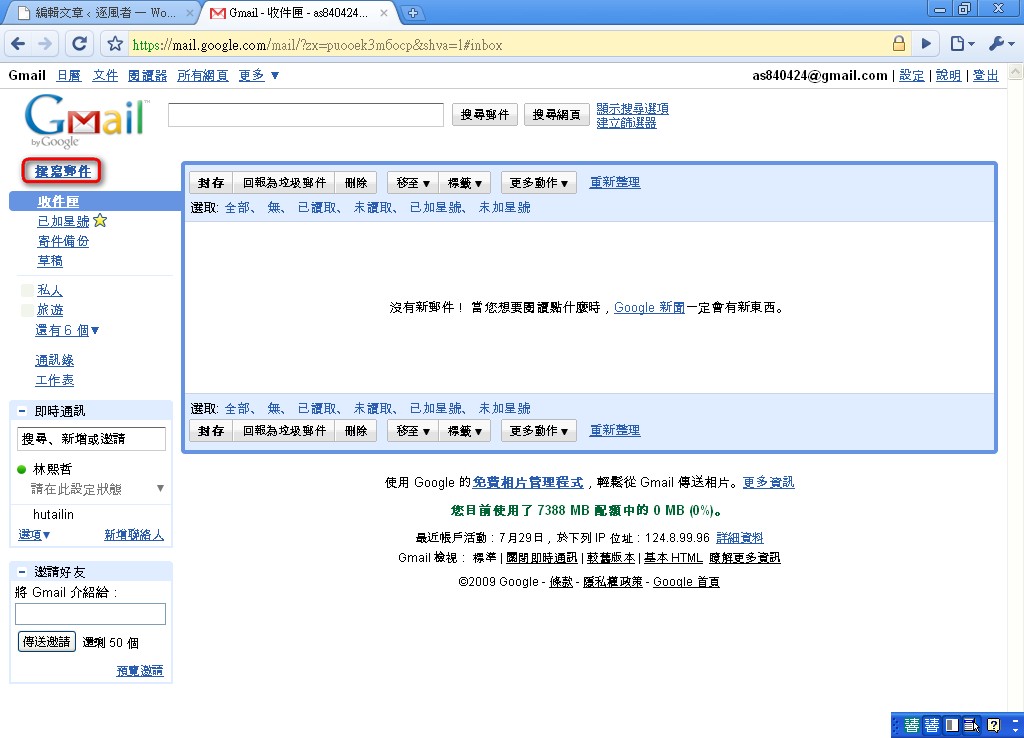
Task: Click the IME tools menu icon in tray
Action: pos(972,725)
